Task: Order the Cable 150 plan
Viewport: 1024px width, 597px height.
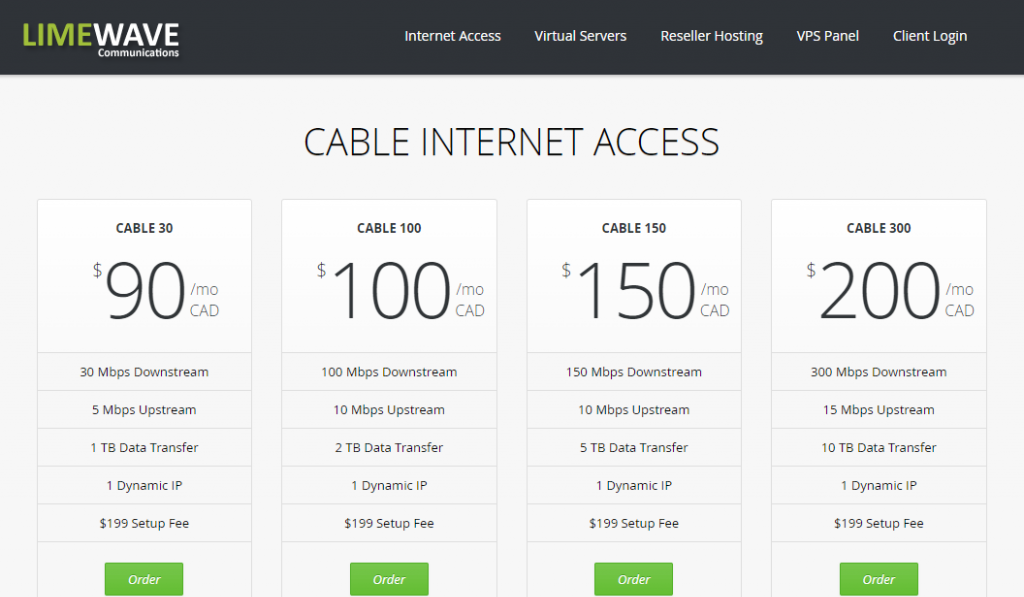Action: 634,579
